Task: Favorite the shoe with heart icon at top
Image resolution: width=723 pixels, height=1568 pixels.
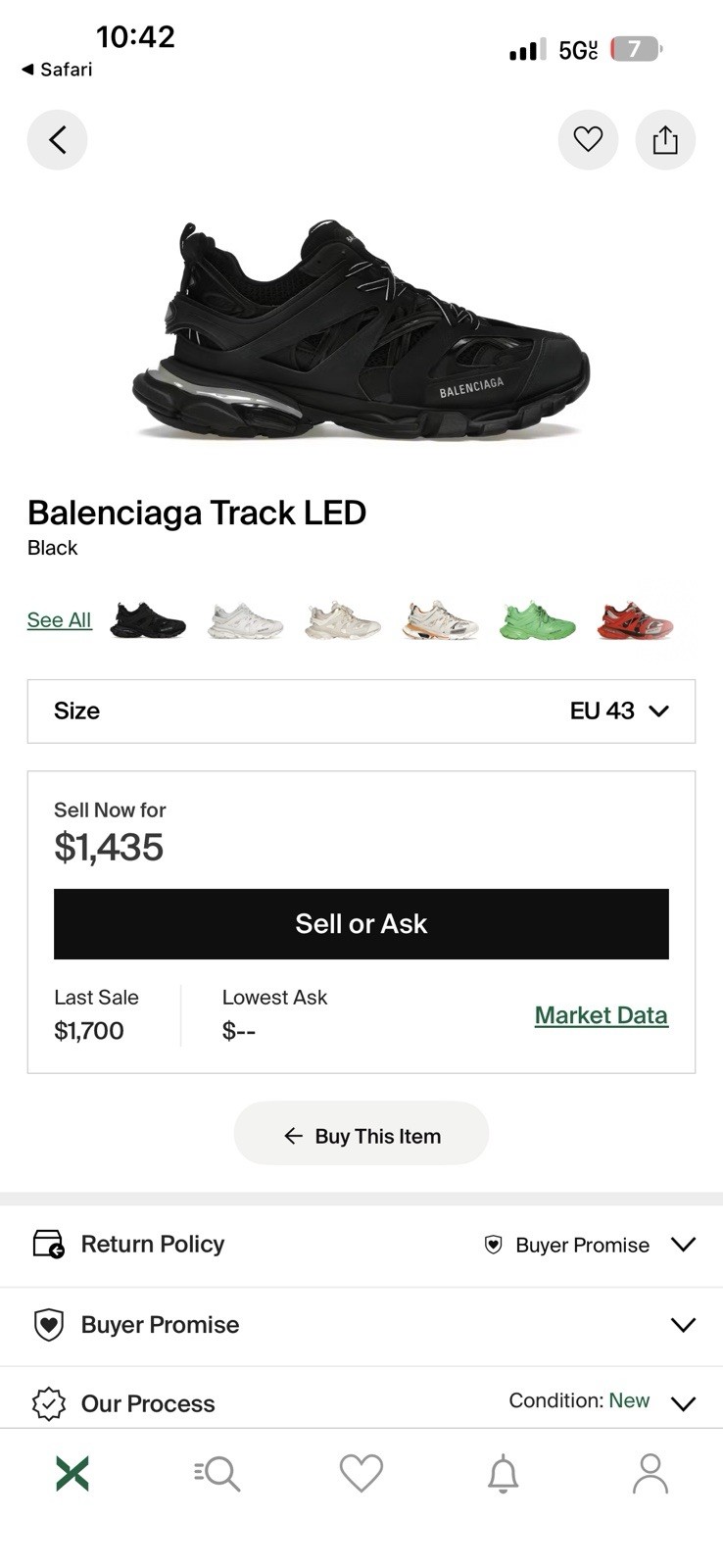Action: (588, 140)
